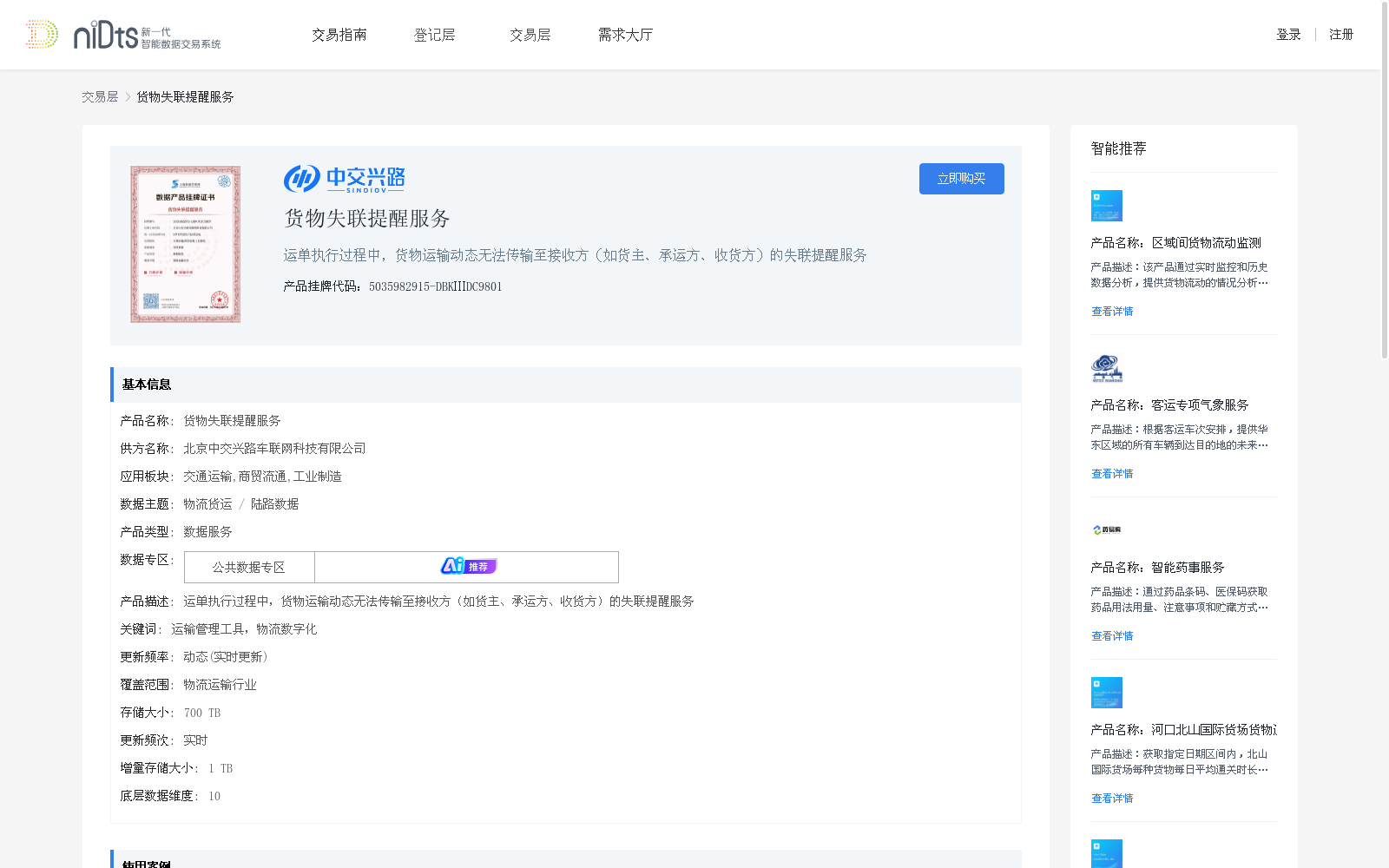The height and width of the screenshot is (868, 1389).
Task: Click the 登录 link
Action: (1288, 35)
